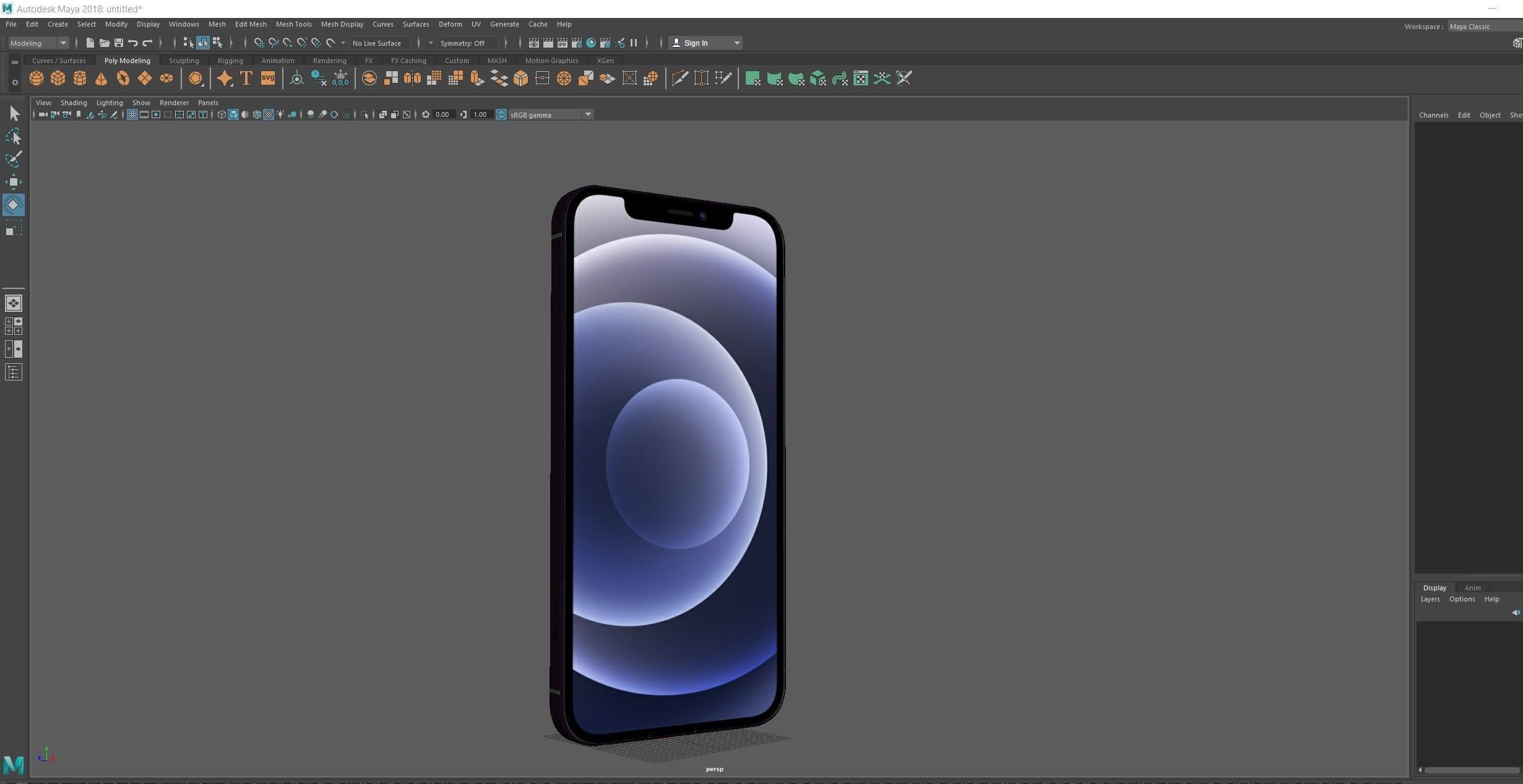The image size is (1523, 784).
Task: Create a polygon torus from the shelf
Action: 123,79
